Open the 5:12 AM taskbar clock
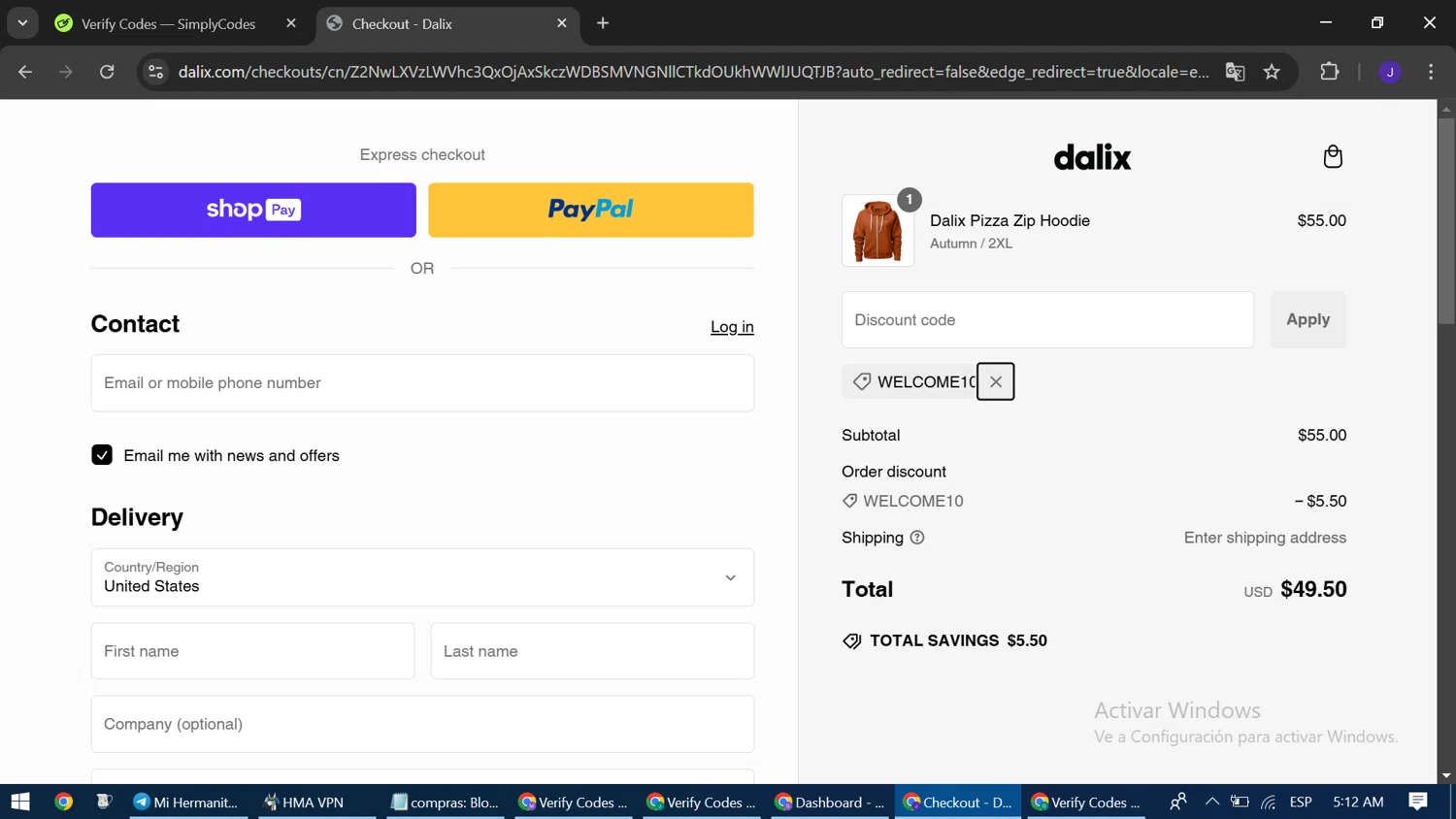The image size is (1456, 819). [1358, 802]
